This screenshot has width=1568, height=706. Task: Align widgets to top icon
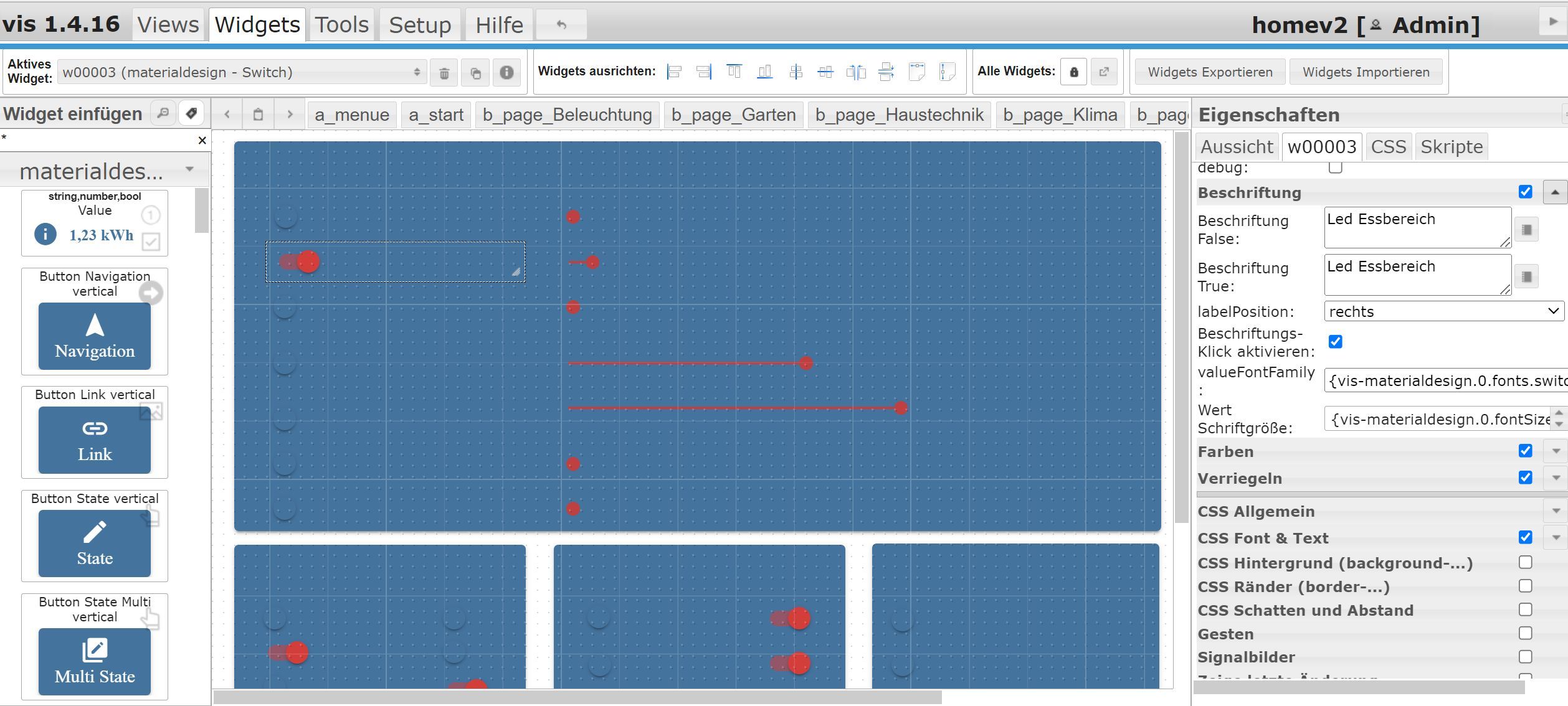(734, 72)
